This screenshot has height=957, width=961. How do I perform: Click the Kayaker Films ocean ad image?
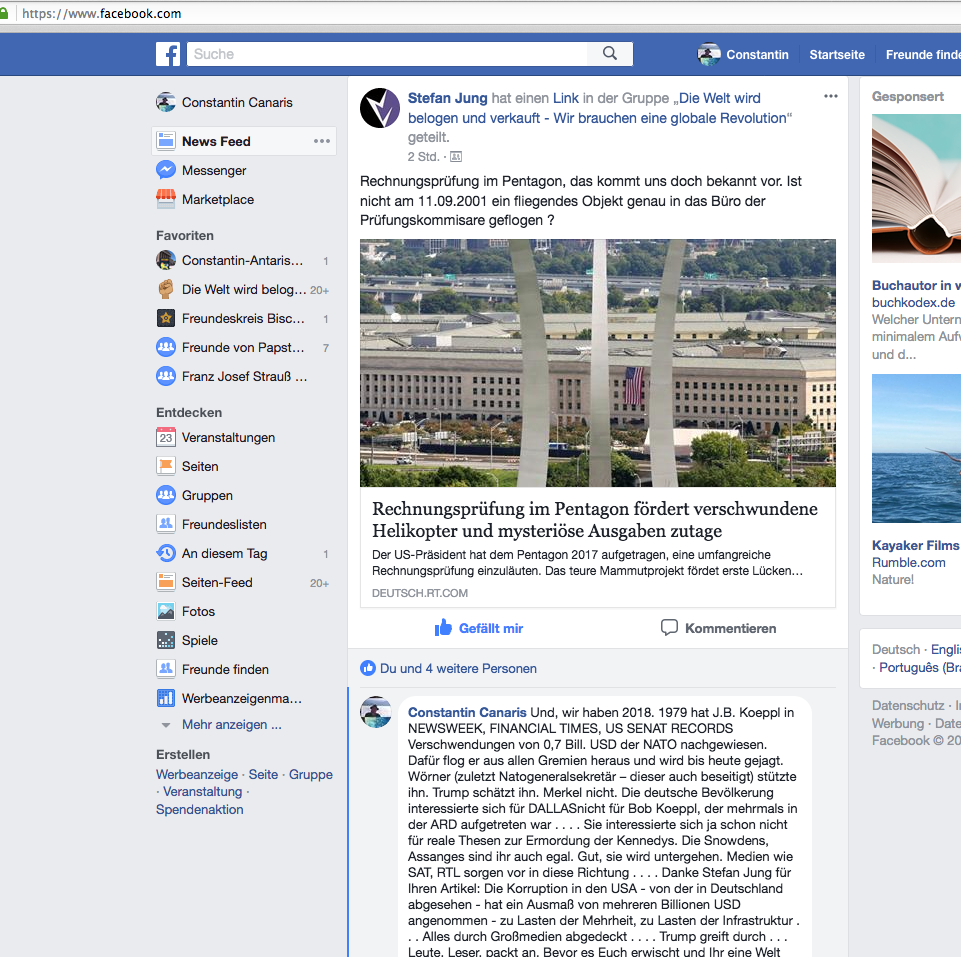tap(916, 448)
